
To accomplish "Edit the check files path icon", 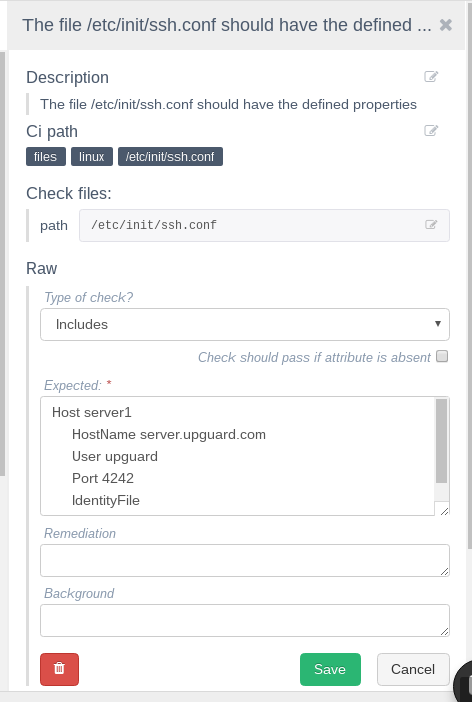I will [431, 225].
